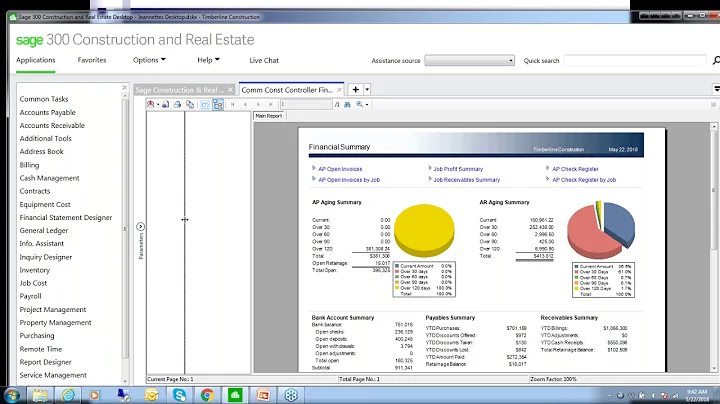Select Common Tasks in the sidebar

(x=44, y=99)
